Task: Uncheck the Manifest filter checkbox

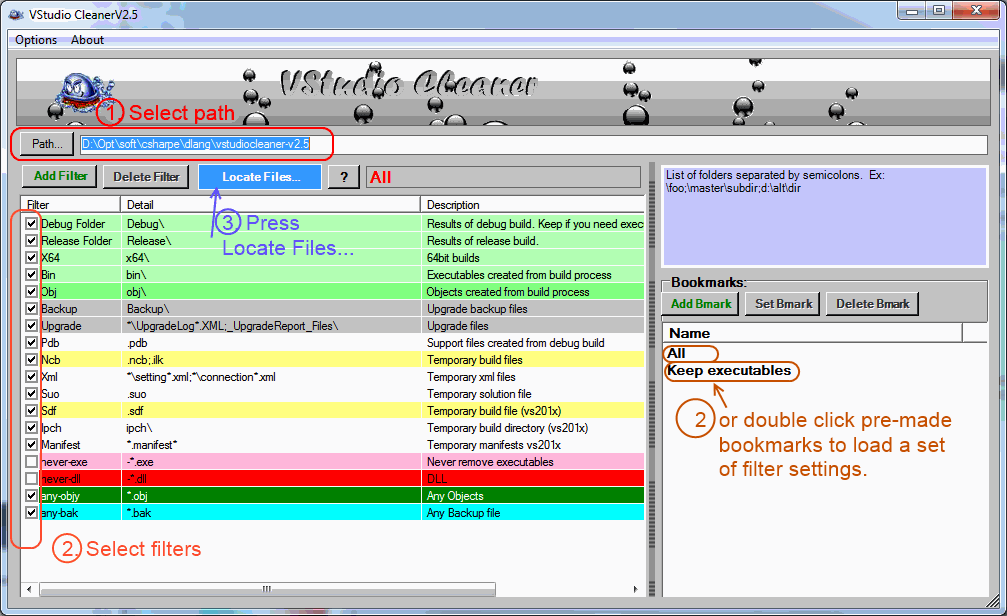Action: pos(31,444)
